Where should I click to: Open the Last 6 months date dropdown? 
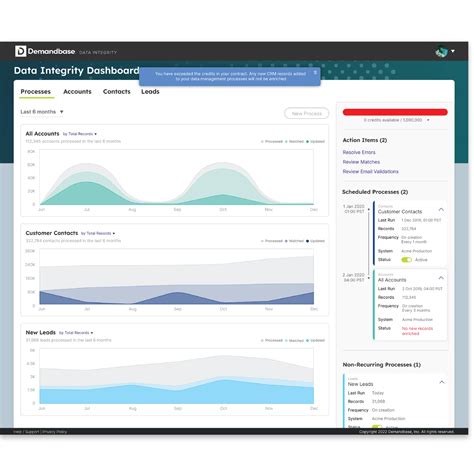42,112
